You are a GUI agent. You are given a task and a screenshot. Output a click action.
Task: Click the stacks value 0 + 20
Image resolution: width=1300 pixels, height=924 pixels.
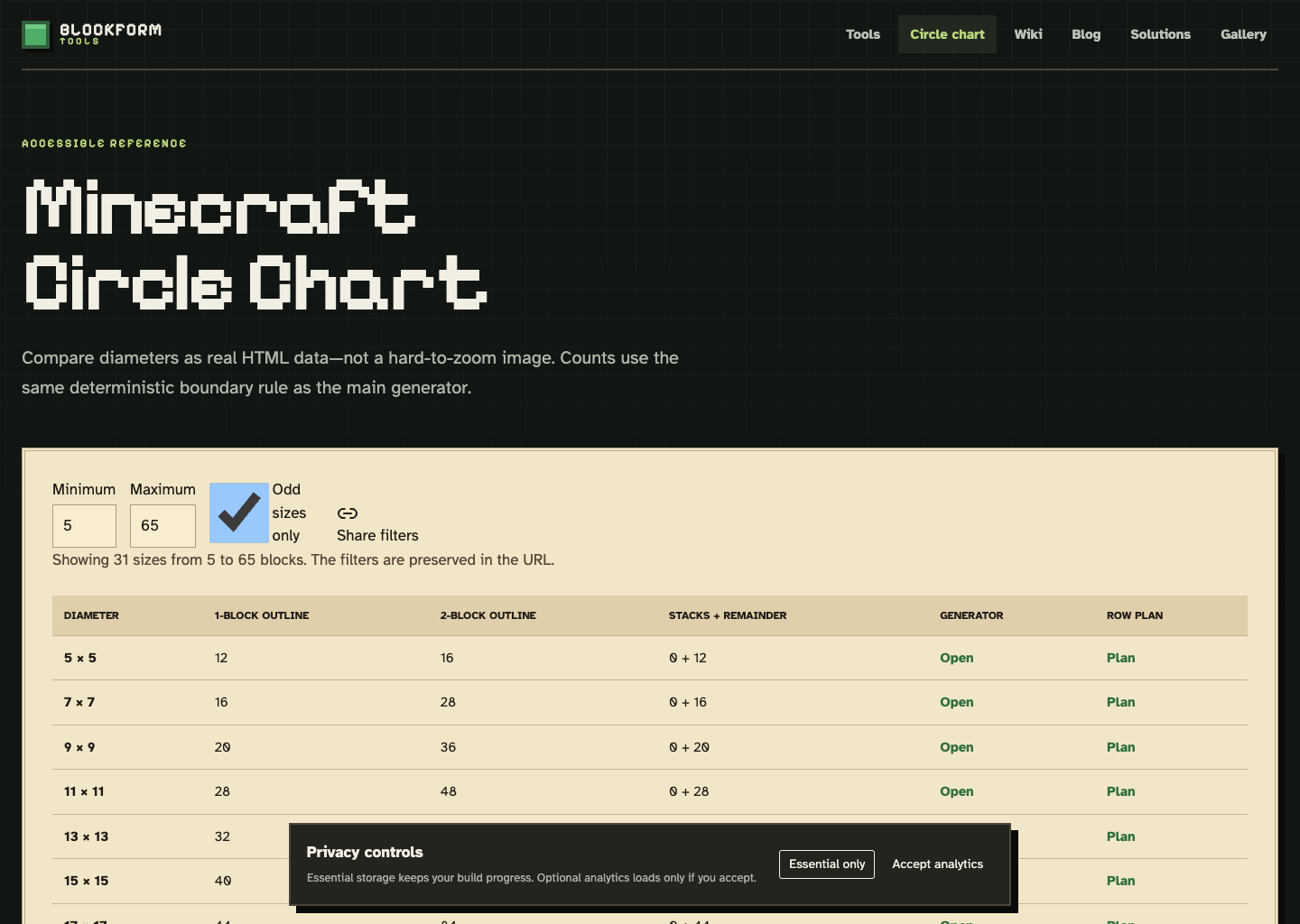pyautogui.click(x=689, y=747)
